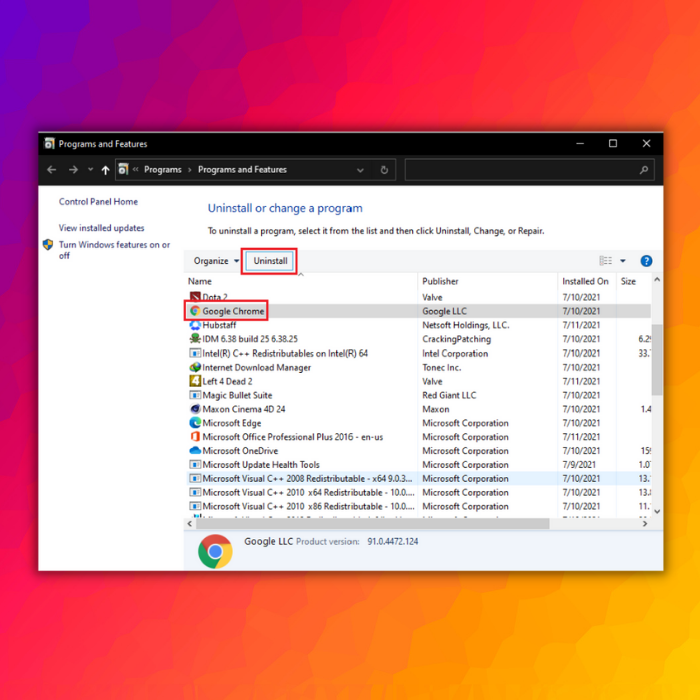Sort by Installed On column header
This screenshot has width=700, height=700.
pos(585,281)
